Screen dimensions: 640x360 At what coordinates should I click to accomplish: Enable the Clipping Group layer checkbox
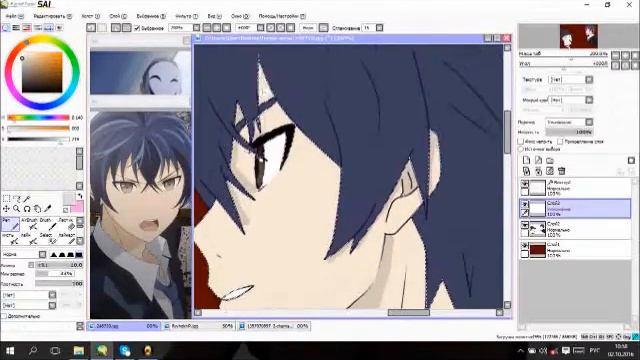(560, 141)
